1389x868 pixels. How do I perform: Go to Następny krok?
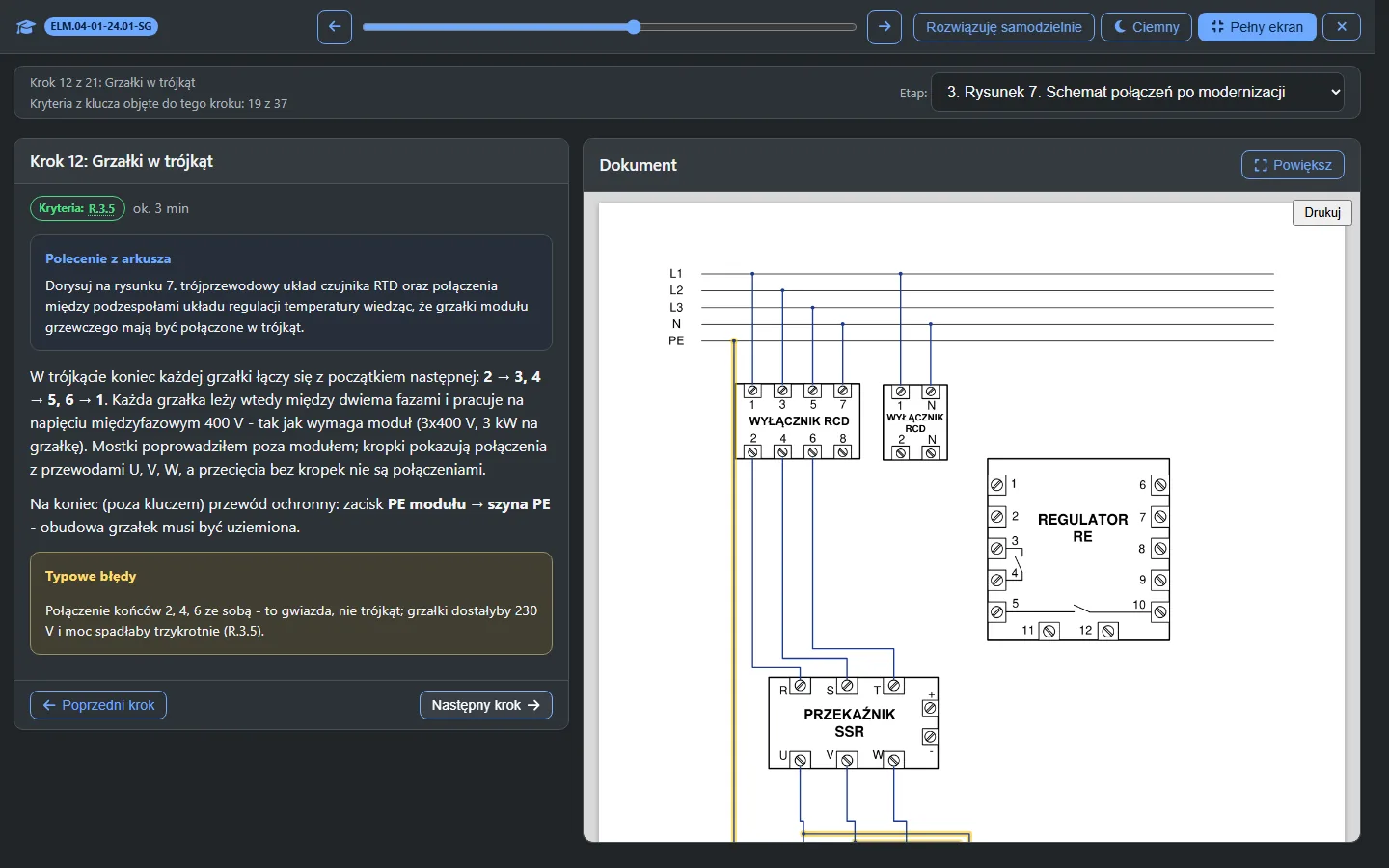(486, 705)
